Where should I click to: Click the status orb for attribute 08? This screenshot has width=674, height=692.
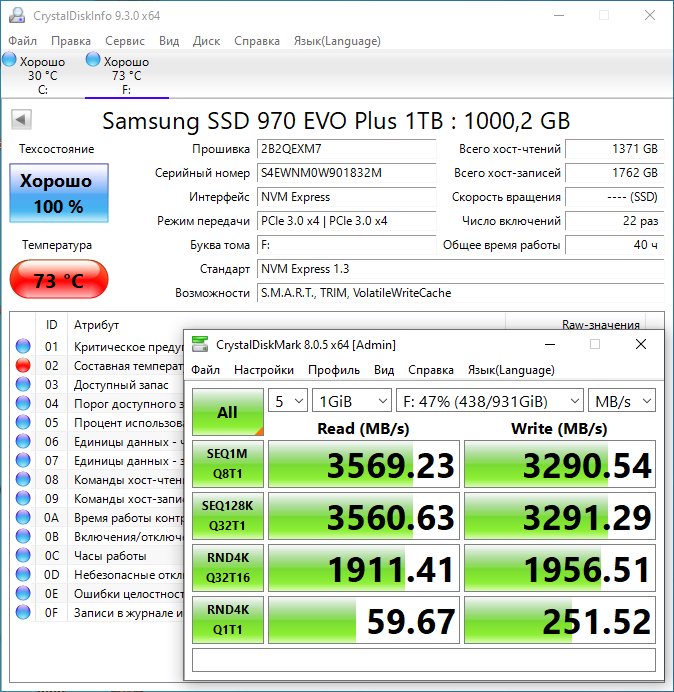click(23, 479)
